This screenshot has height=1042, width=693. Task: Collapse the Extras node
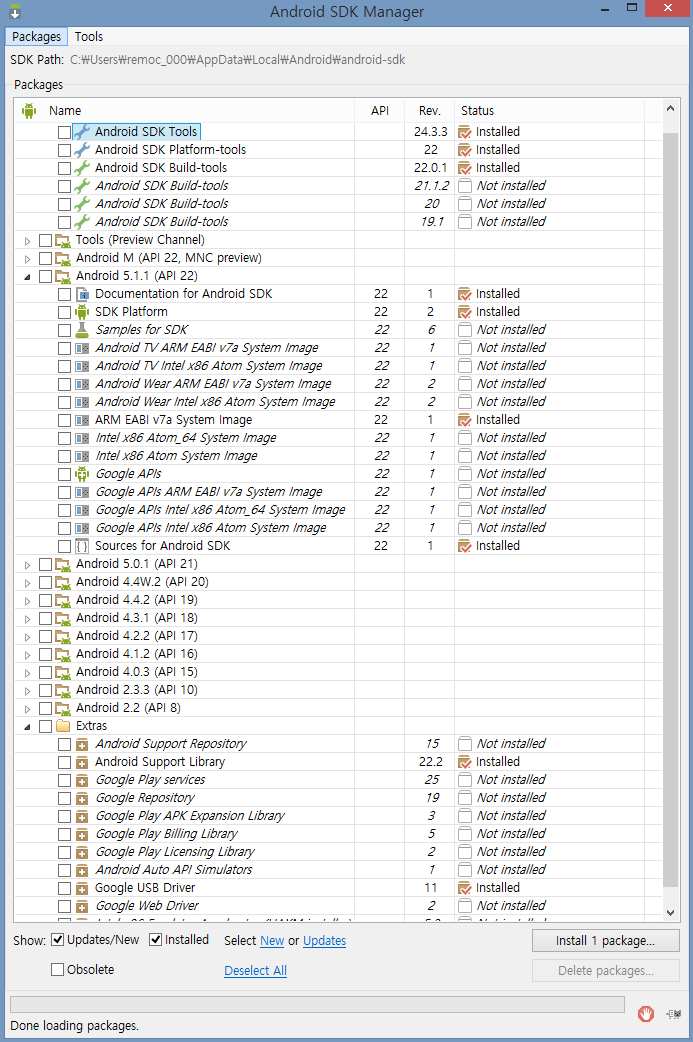27,726
